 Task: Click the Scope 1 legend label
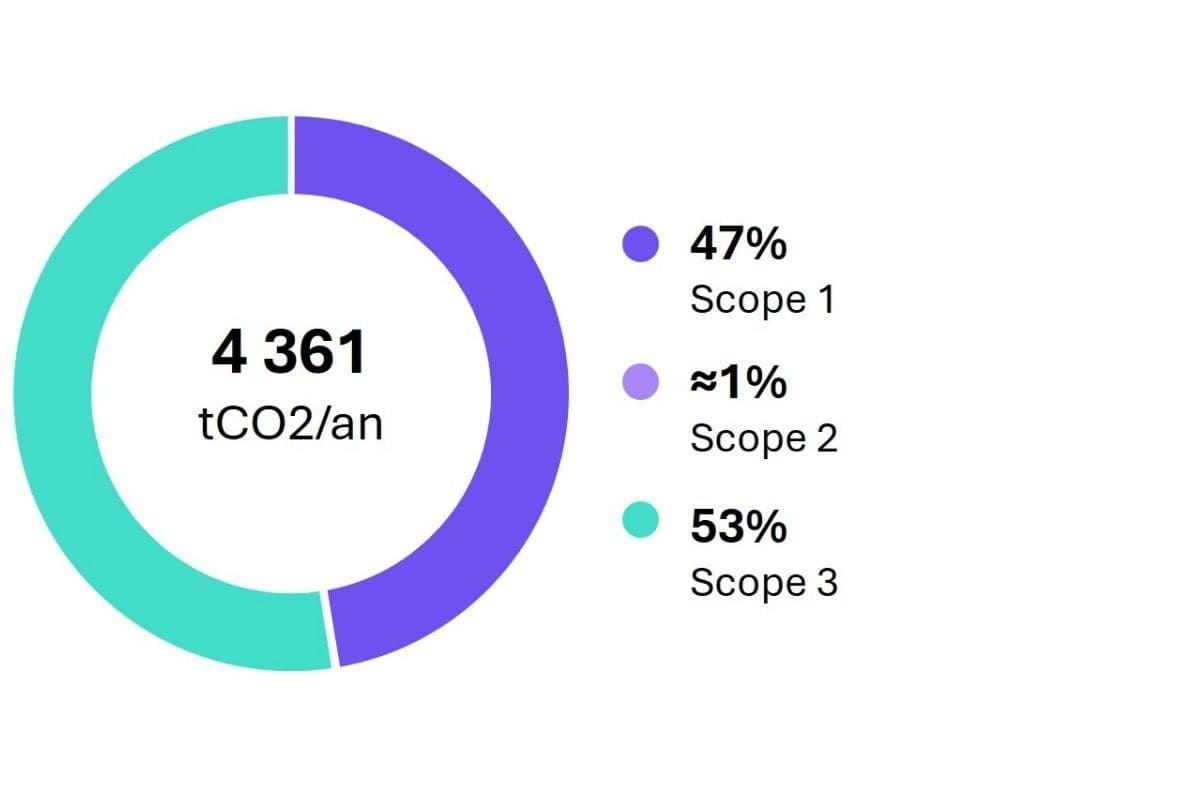tap(762, 300)
